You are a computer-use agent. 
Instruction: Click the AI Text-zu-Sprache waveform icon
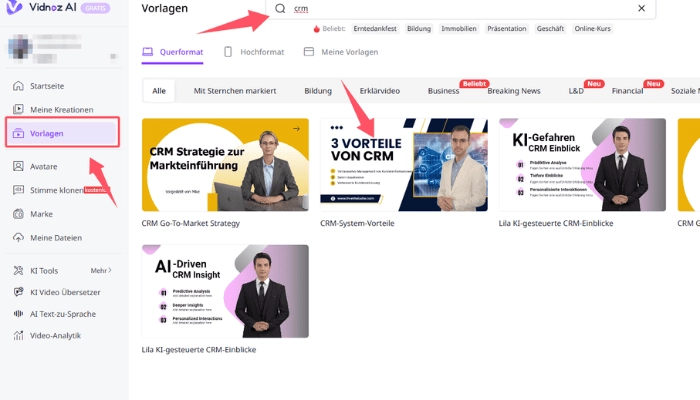(18, 314)
